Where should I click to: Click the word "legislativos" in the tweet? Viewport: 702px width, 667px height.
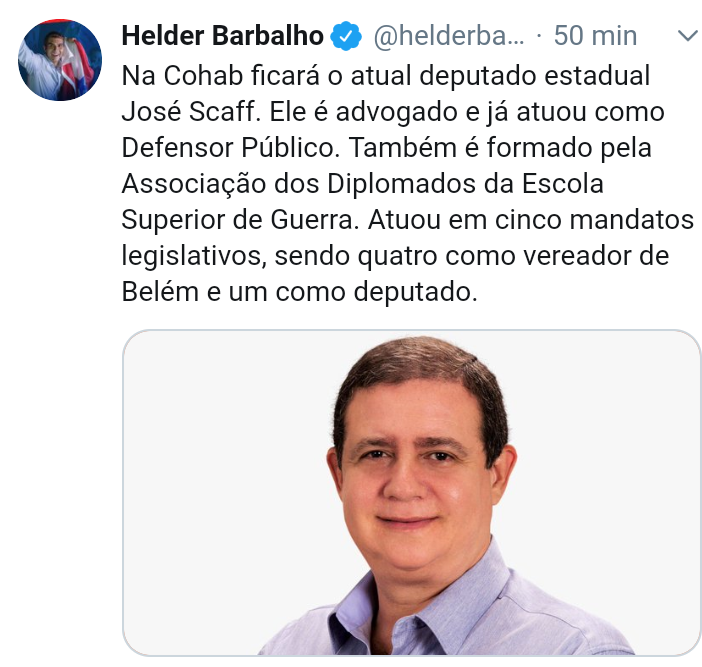[194, 256]
